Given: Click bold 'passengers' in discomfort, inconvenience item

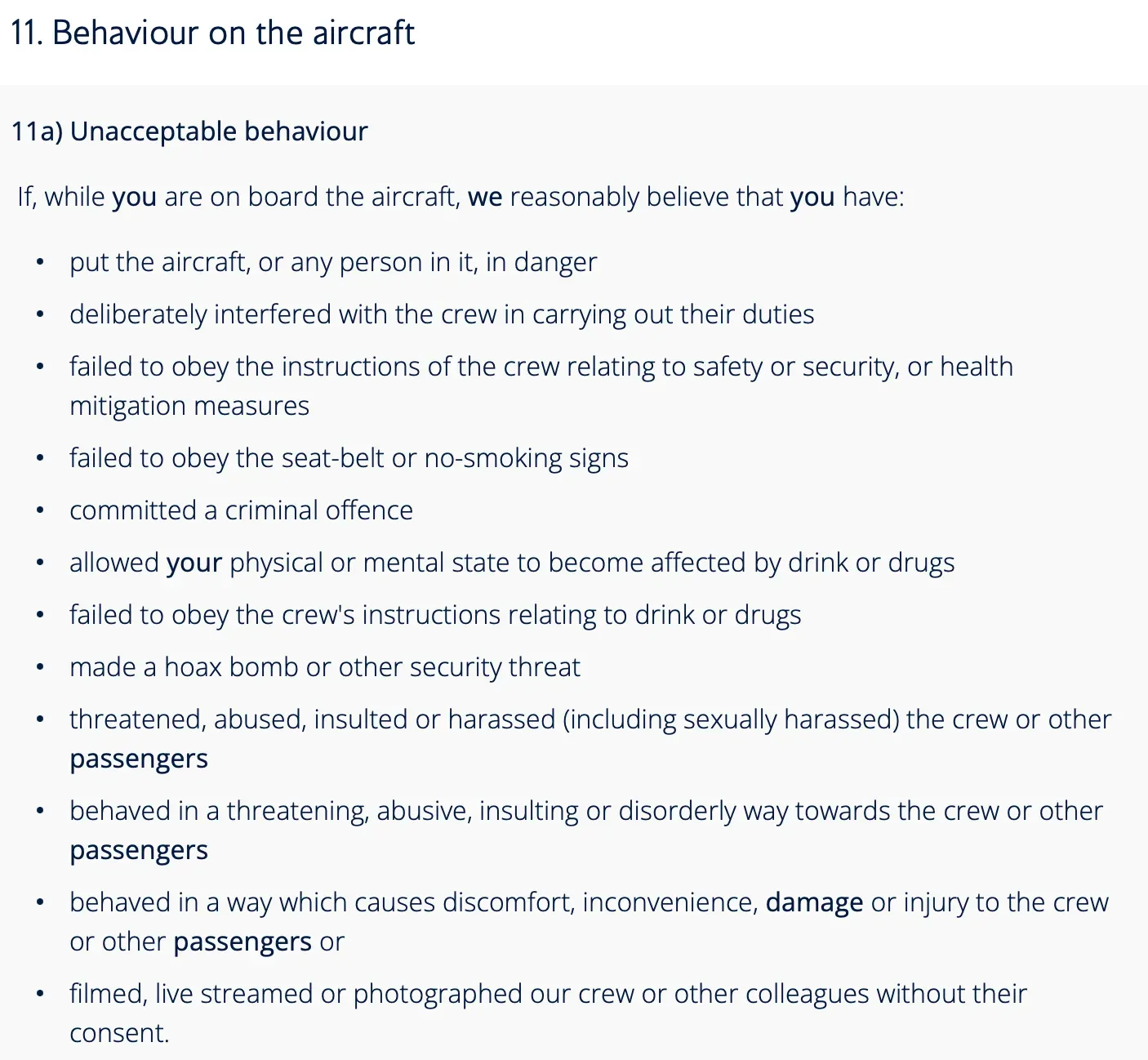Looking at the screenshot, I should (x=243, y=942).
